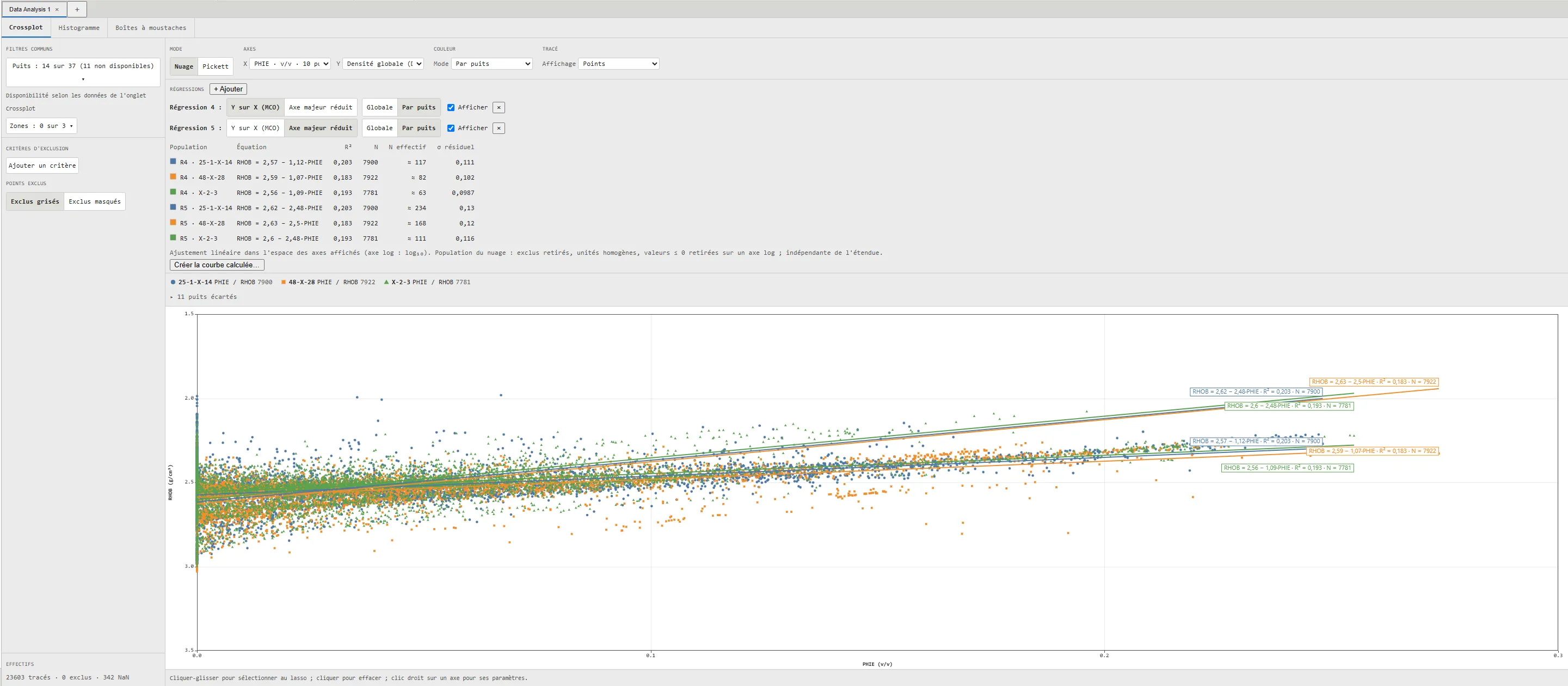Toggle X-2-3 green triangle legend entry
Viewport: 1568px width, 686px height.
pyautogui.click(x=427, y=283)
